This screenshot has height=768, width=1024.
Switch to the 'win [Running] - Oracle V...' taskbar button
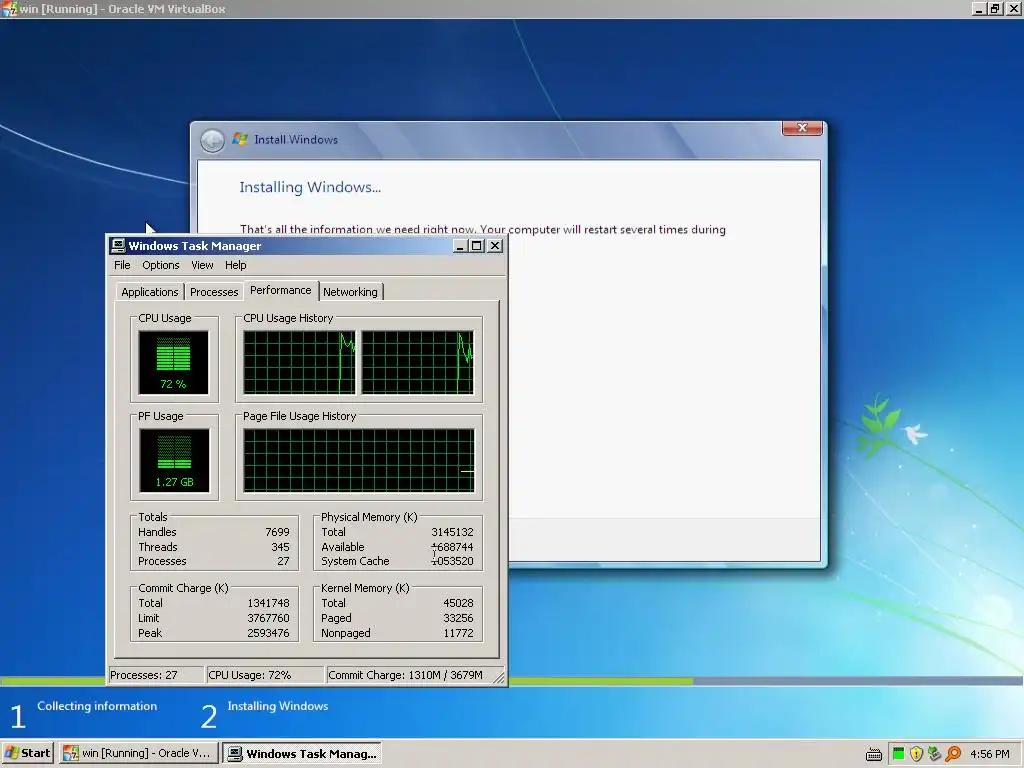tap(137, 753)
